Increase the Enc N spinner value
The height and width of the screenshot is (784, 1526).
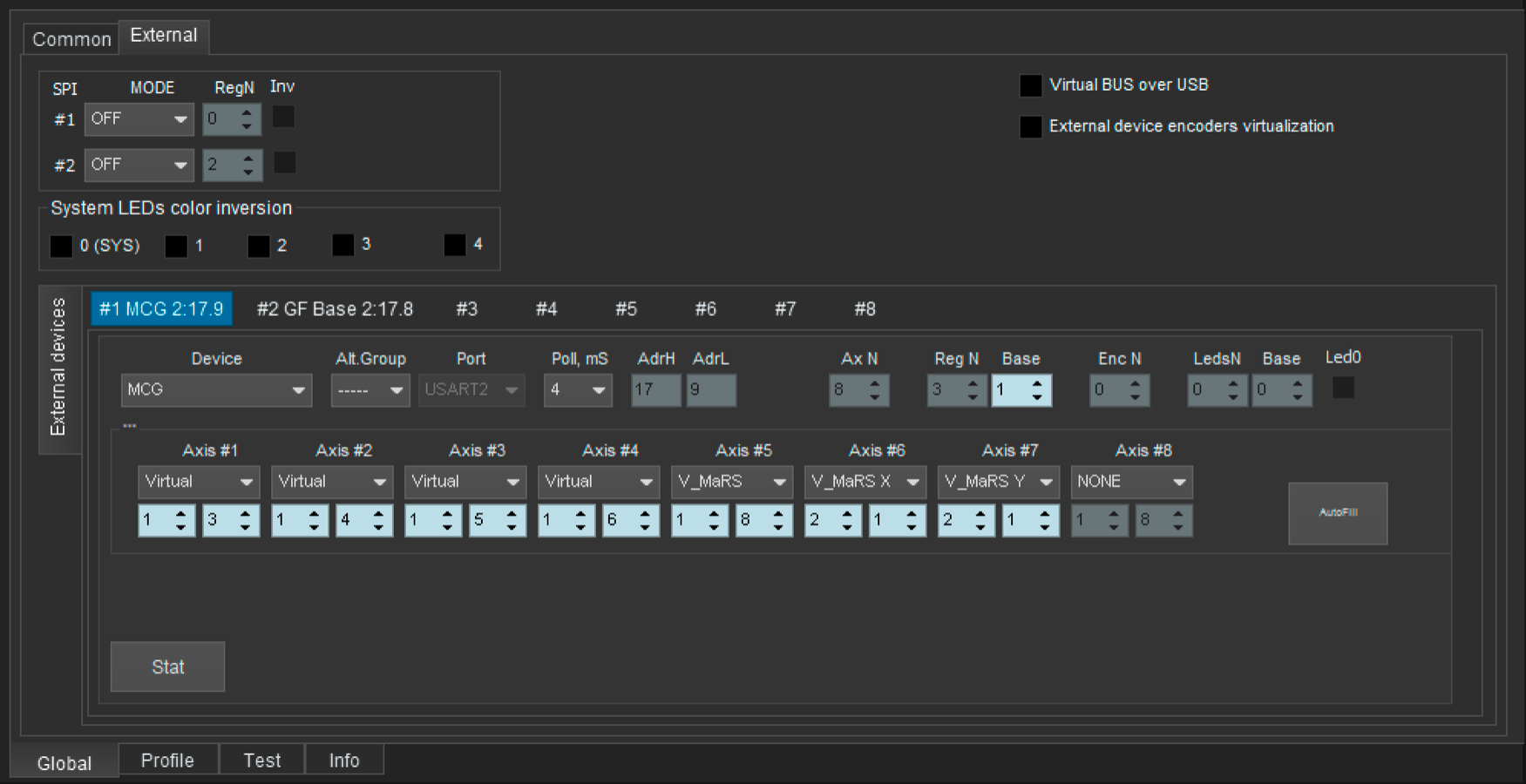coord(1135,382)
